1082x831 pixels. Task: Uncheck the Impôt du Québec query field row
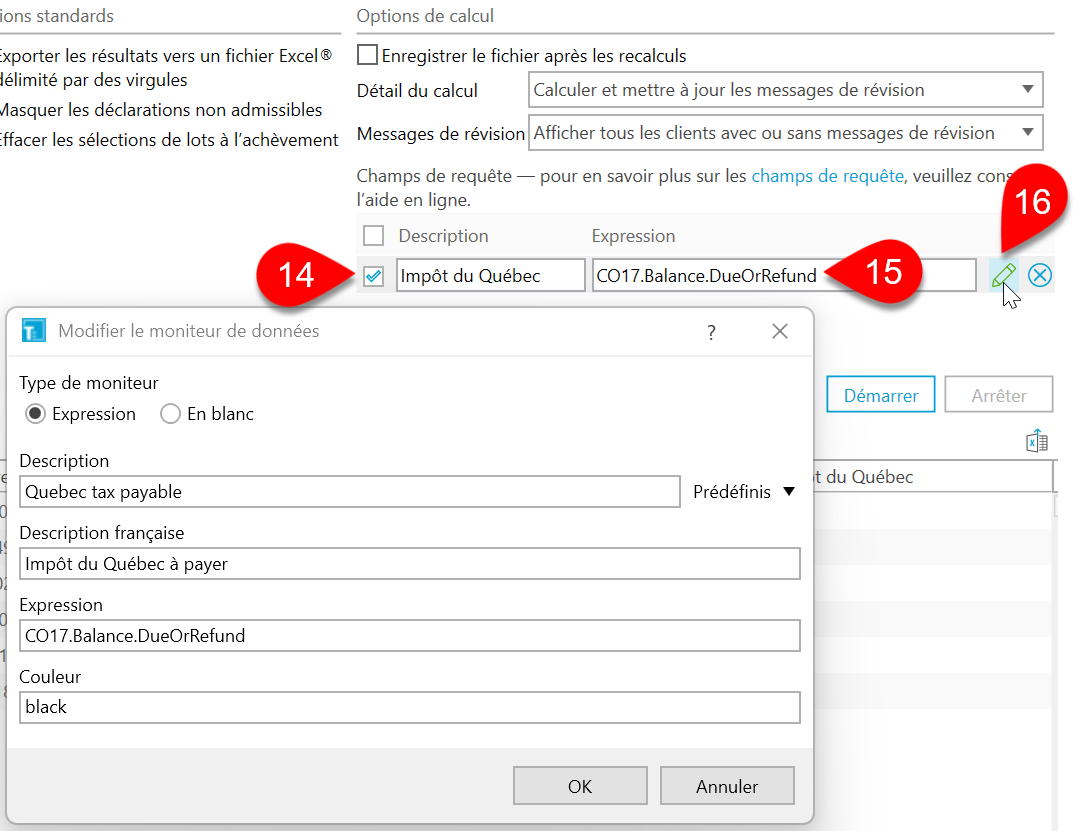[373, 276]
